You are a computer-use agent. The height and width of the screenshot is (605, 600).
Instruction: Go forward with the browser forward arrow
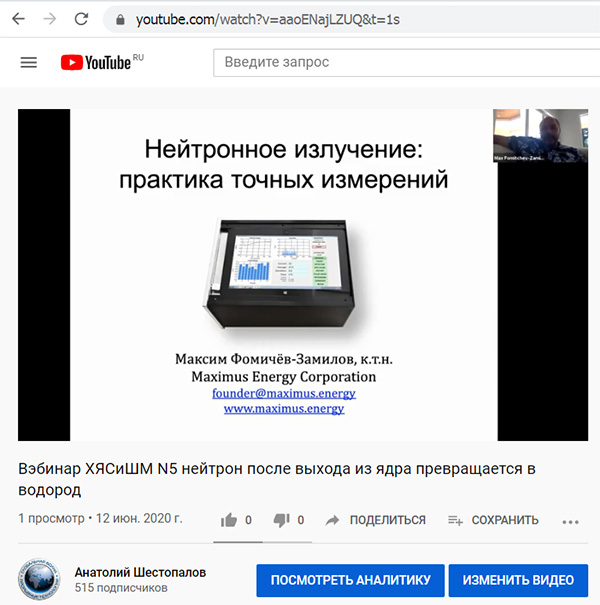coord(49,19)
